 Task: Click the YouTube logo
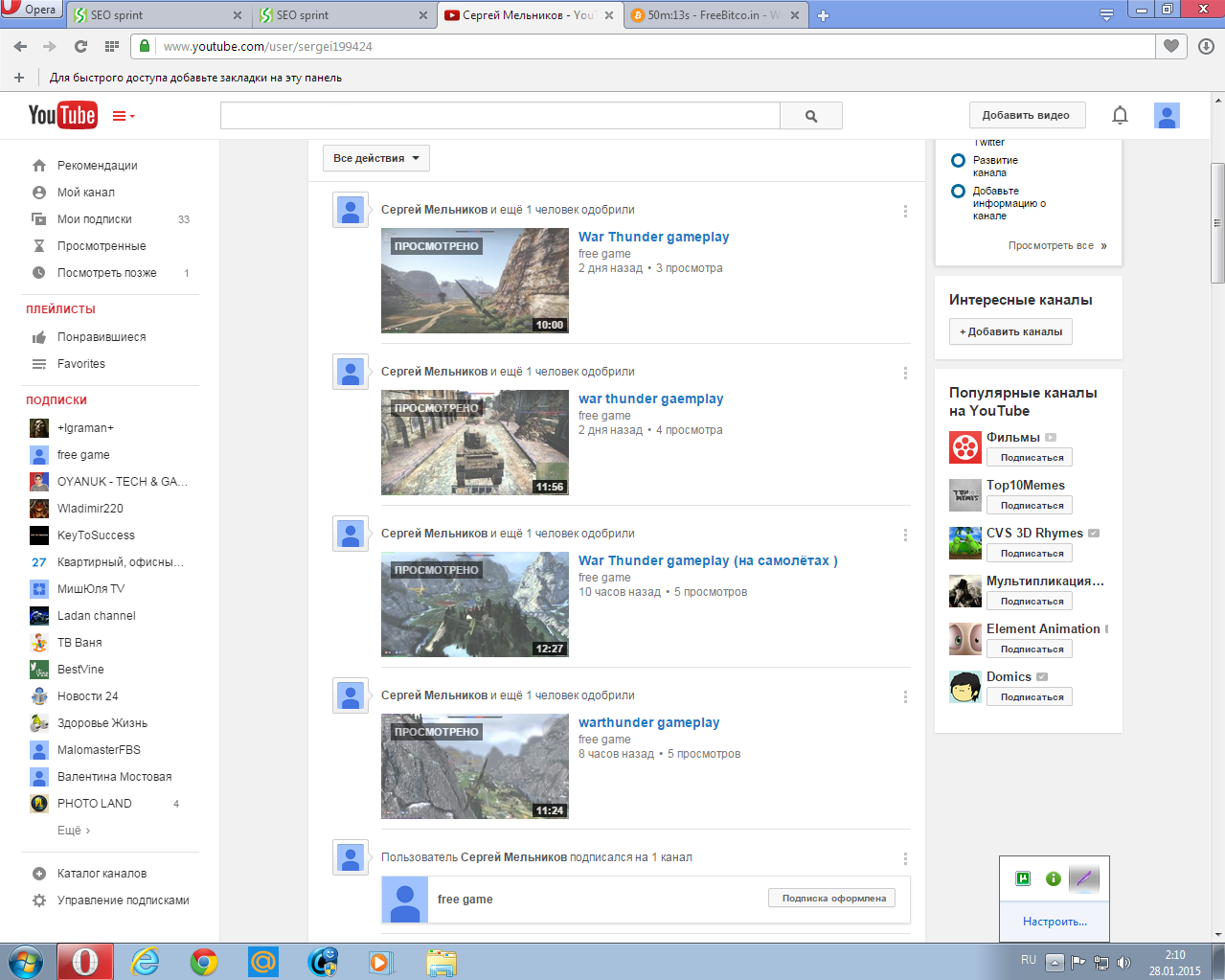62,115
